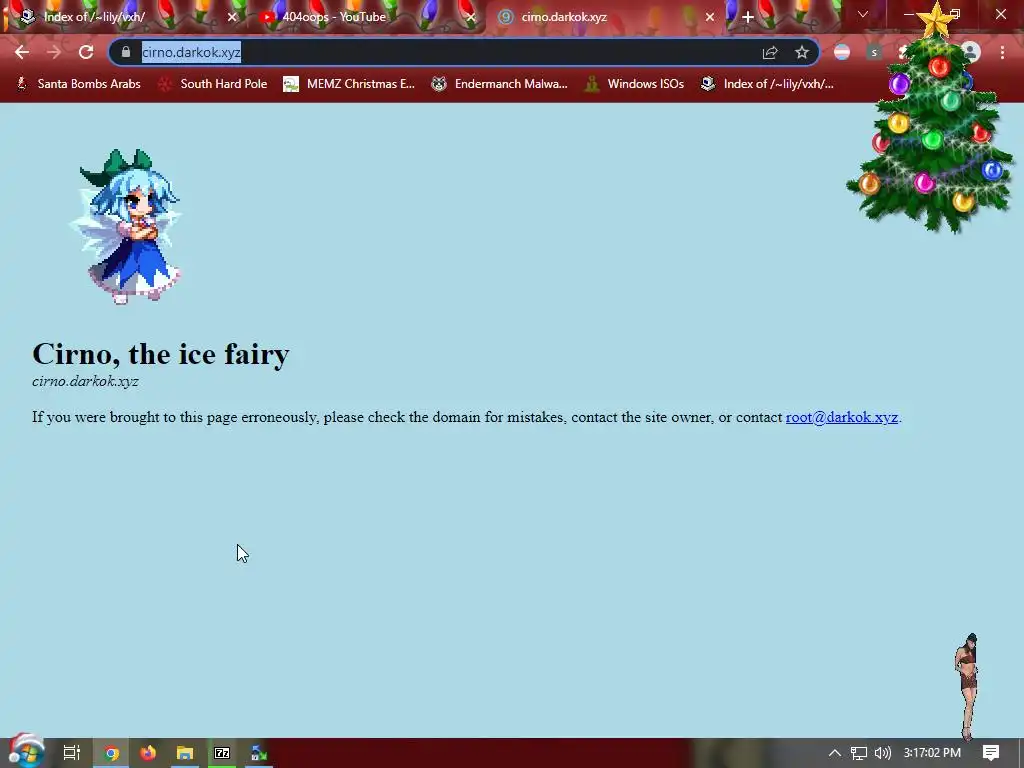This screenshot has width=1024, height=768.
Task: Click the taskbar icon right of 7-Zip
Action: (259, 753)
